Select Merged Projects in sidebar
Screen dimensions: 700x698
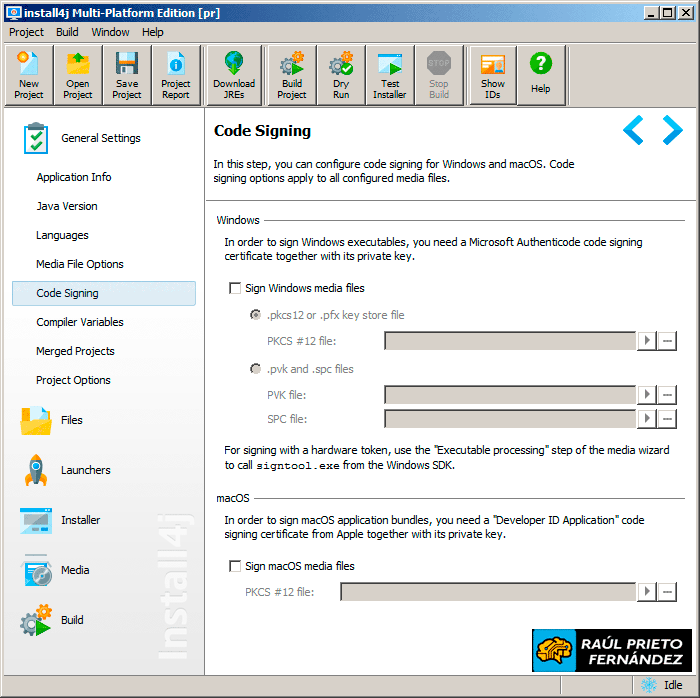(x=75, y=351)
